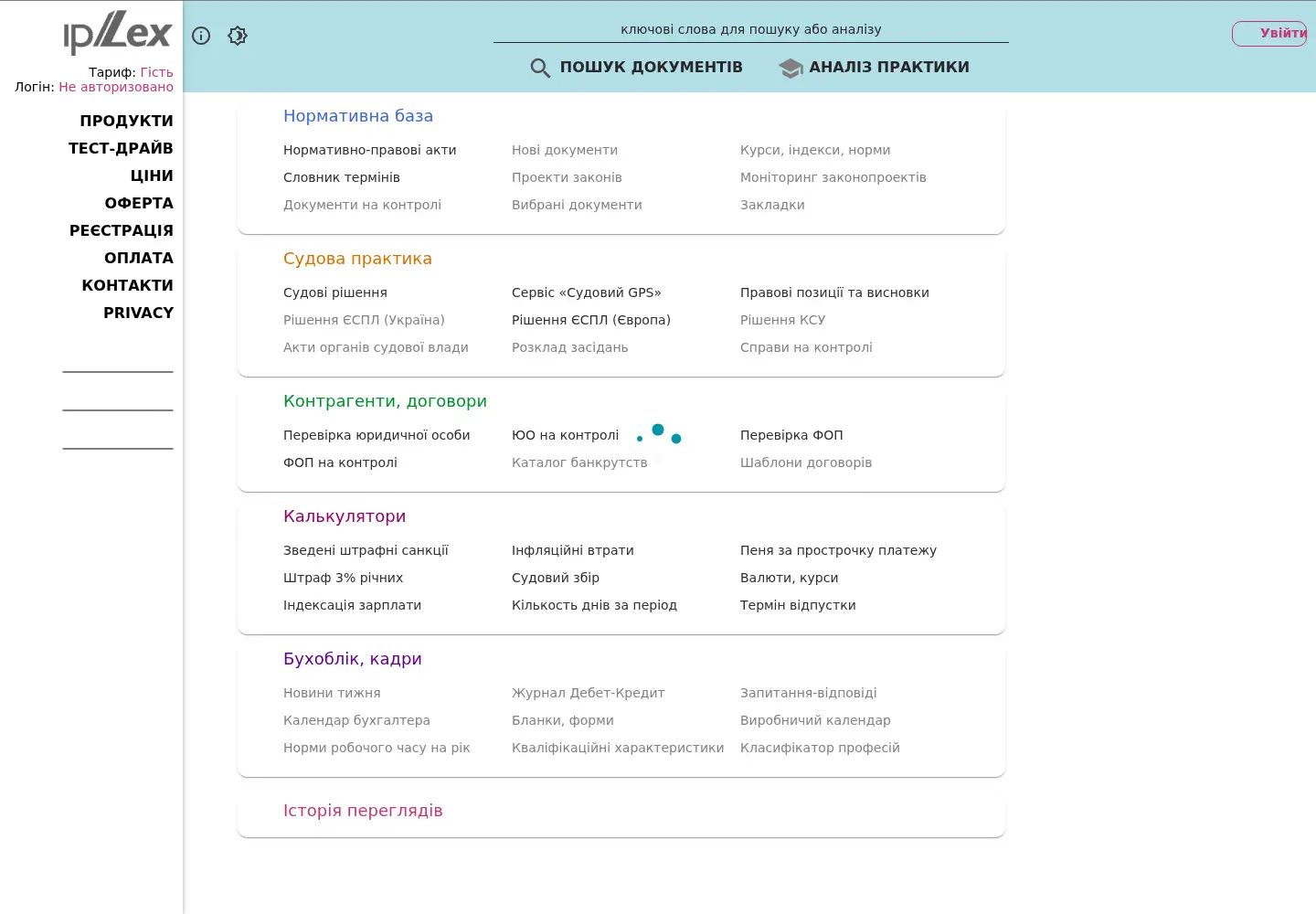The image size is (1316, 914).
Task: Open Пеня за прострочку платежу
Action: coord(838,550)
